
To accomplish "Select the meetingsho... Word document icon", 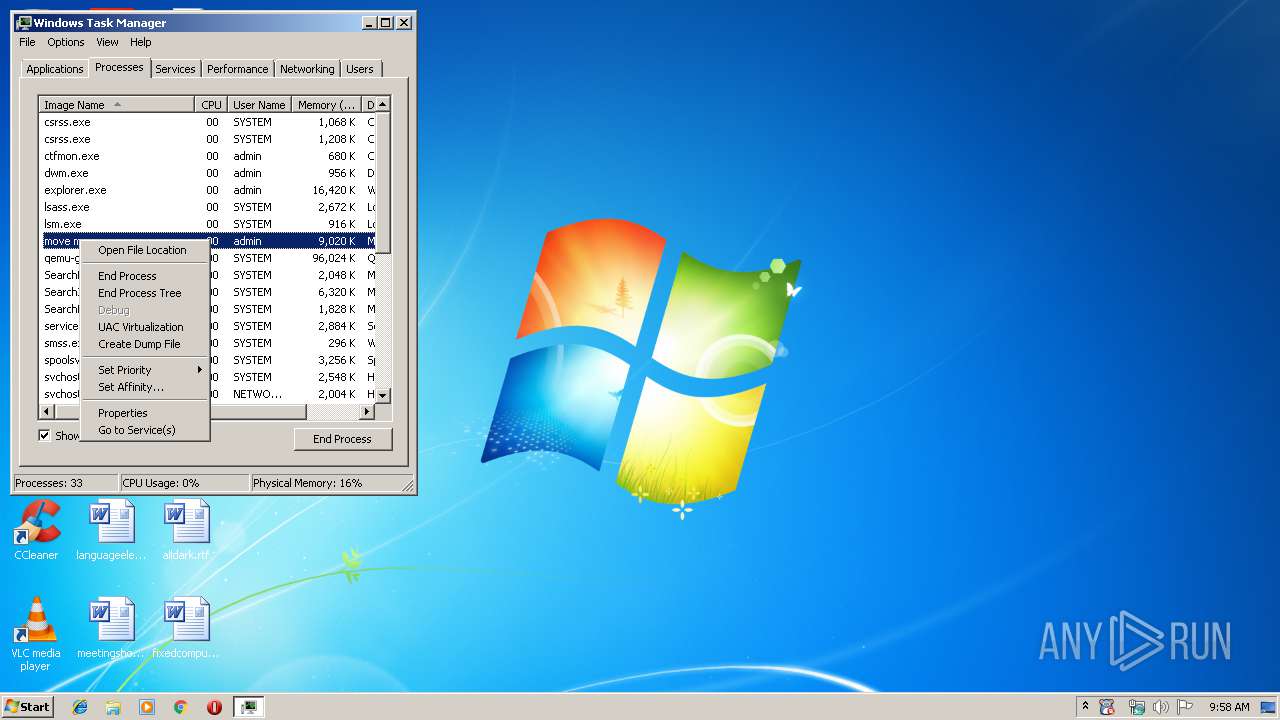I will click(111, 628).
